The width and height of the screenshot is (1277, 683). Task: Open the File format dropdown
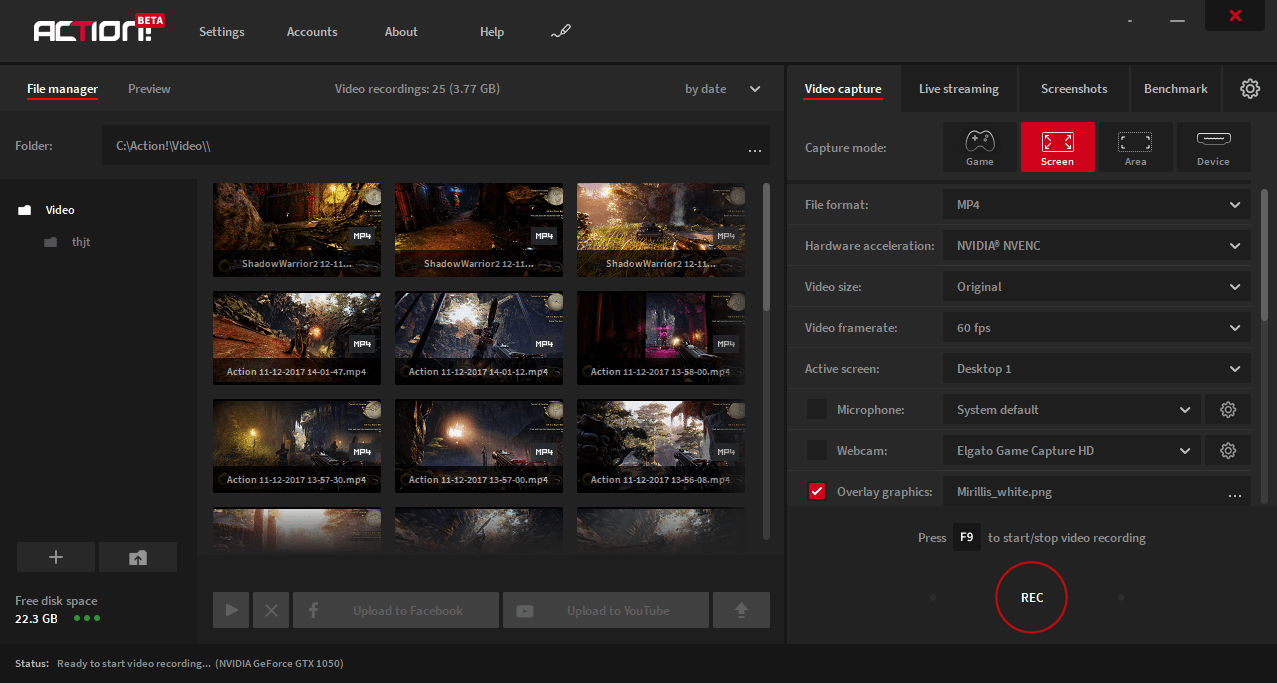(x=1095, y=204)
